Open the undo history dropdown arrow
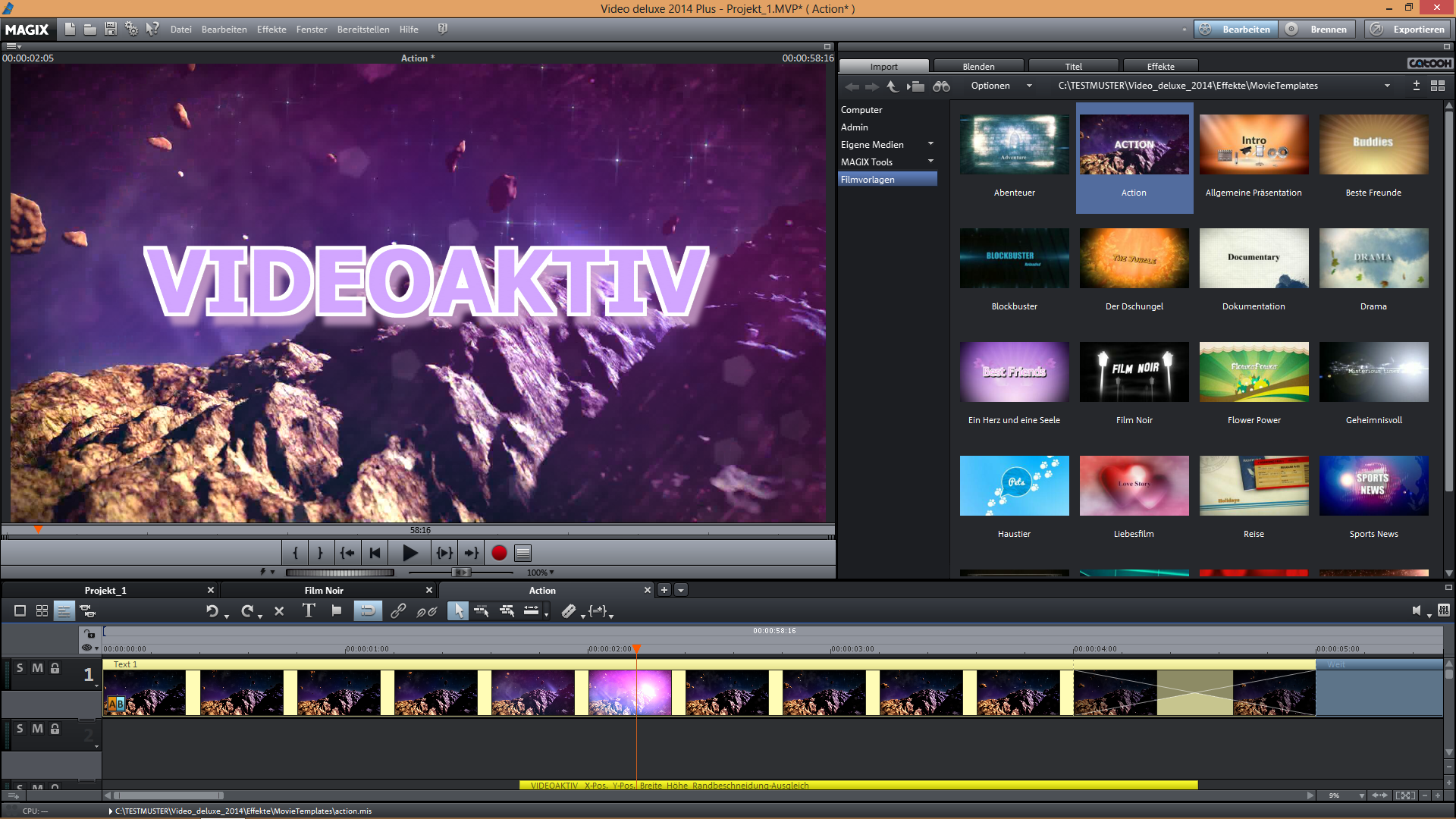The image size is (1456, 819). (x=227, y=616)
